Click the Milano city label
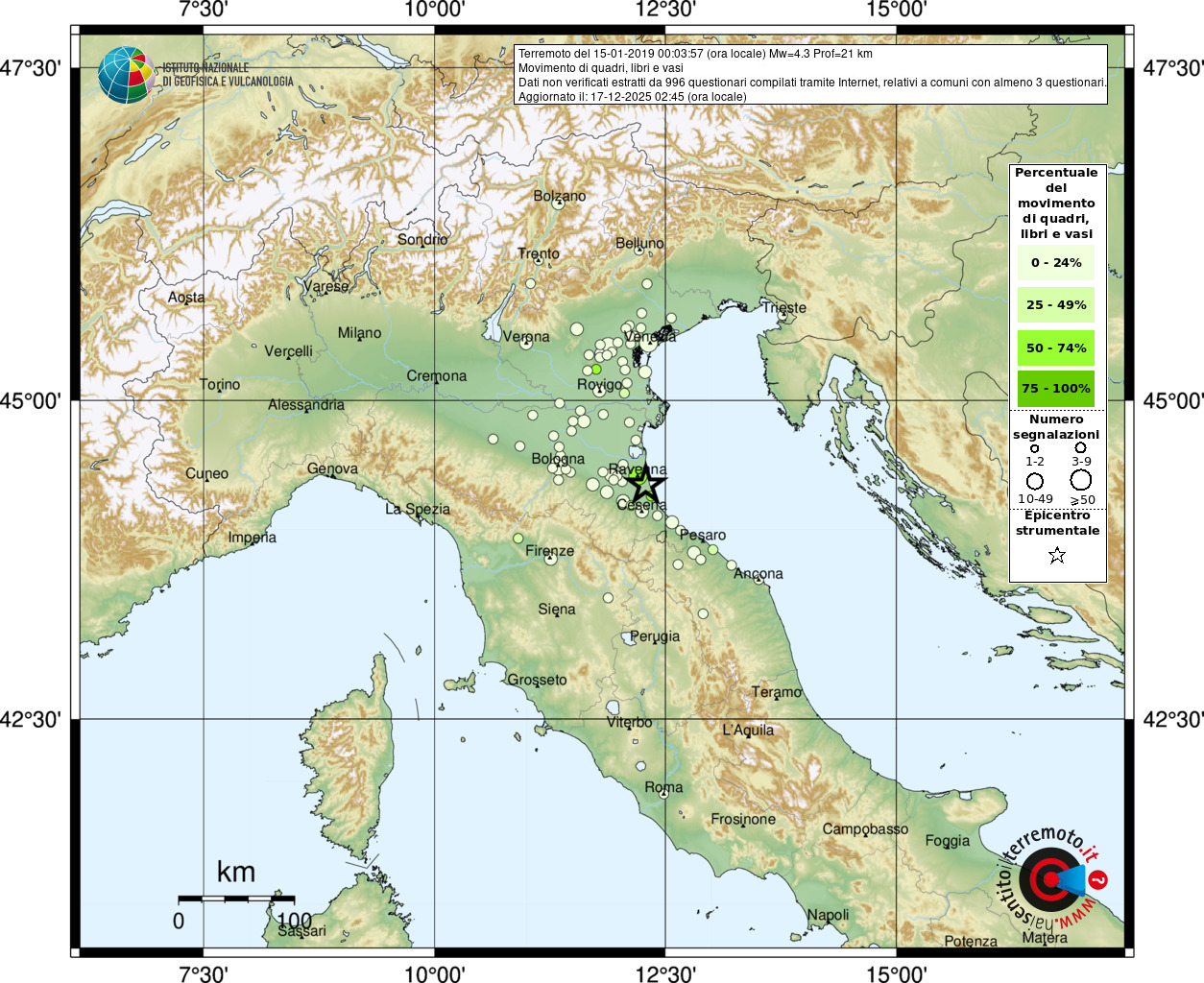Screen dimensions: 1204x983 (x=359, y=332)
